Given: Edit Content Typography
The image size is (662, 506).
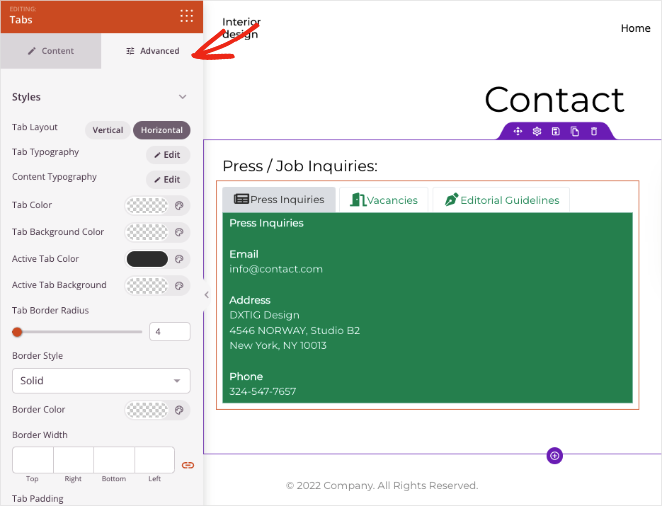Looking at the screenshot, I should coord(168,179).
